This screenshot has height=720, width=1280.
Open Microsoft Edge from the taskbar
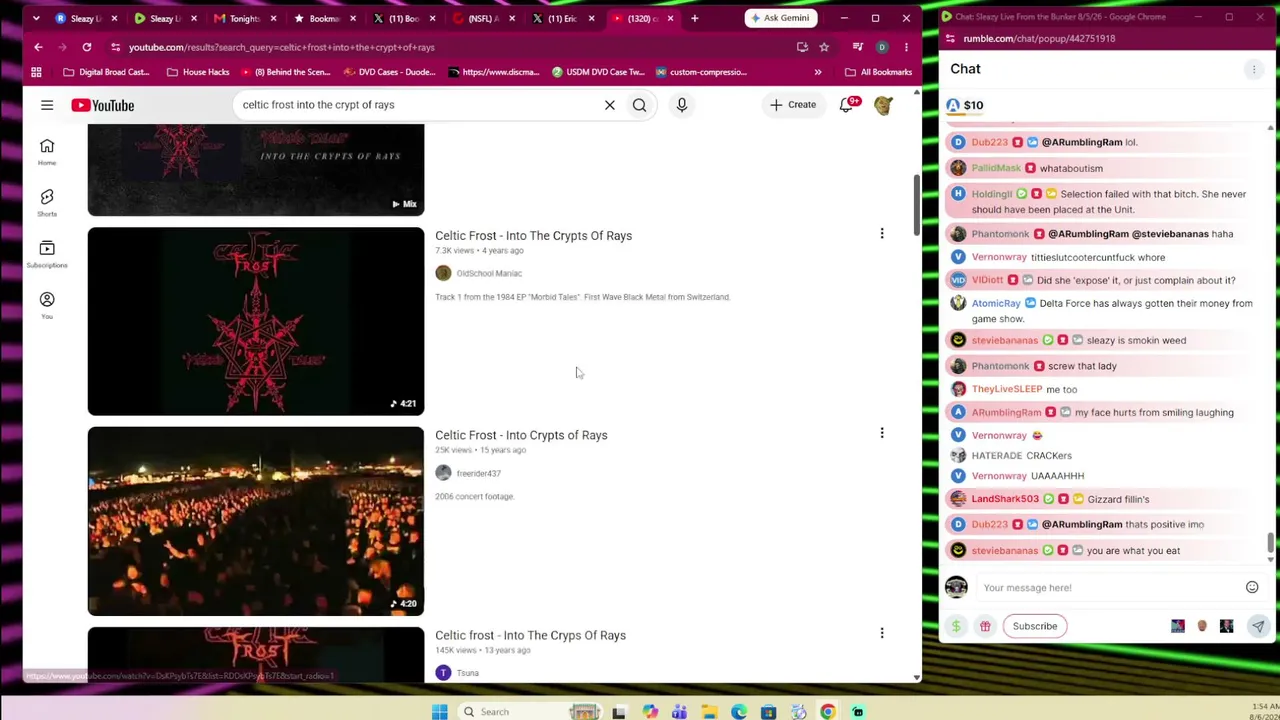[x=739, y=712]
